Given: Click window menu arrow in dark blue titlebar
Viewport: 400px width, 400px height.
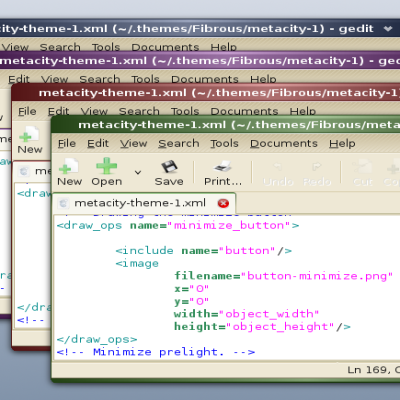Looking at the screenshot, I should [x=388, y=29].
